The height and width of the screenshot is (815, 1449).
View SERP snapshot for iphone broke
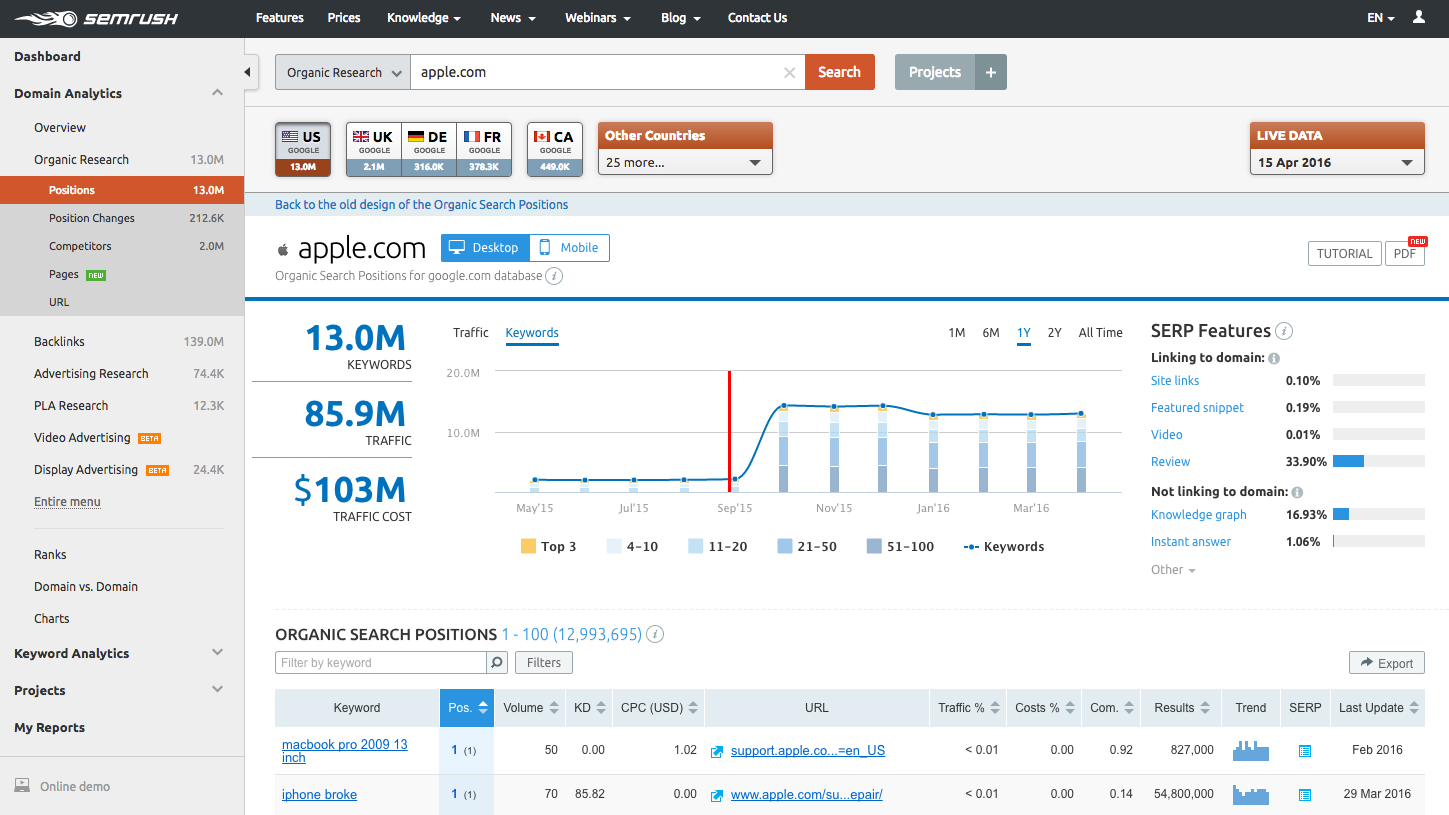click(x=1304, y=795)
